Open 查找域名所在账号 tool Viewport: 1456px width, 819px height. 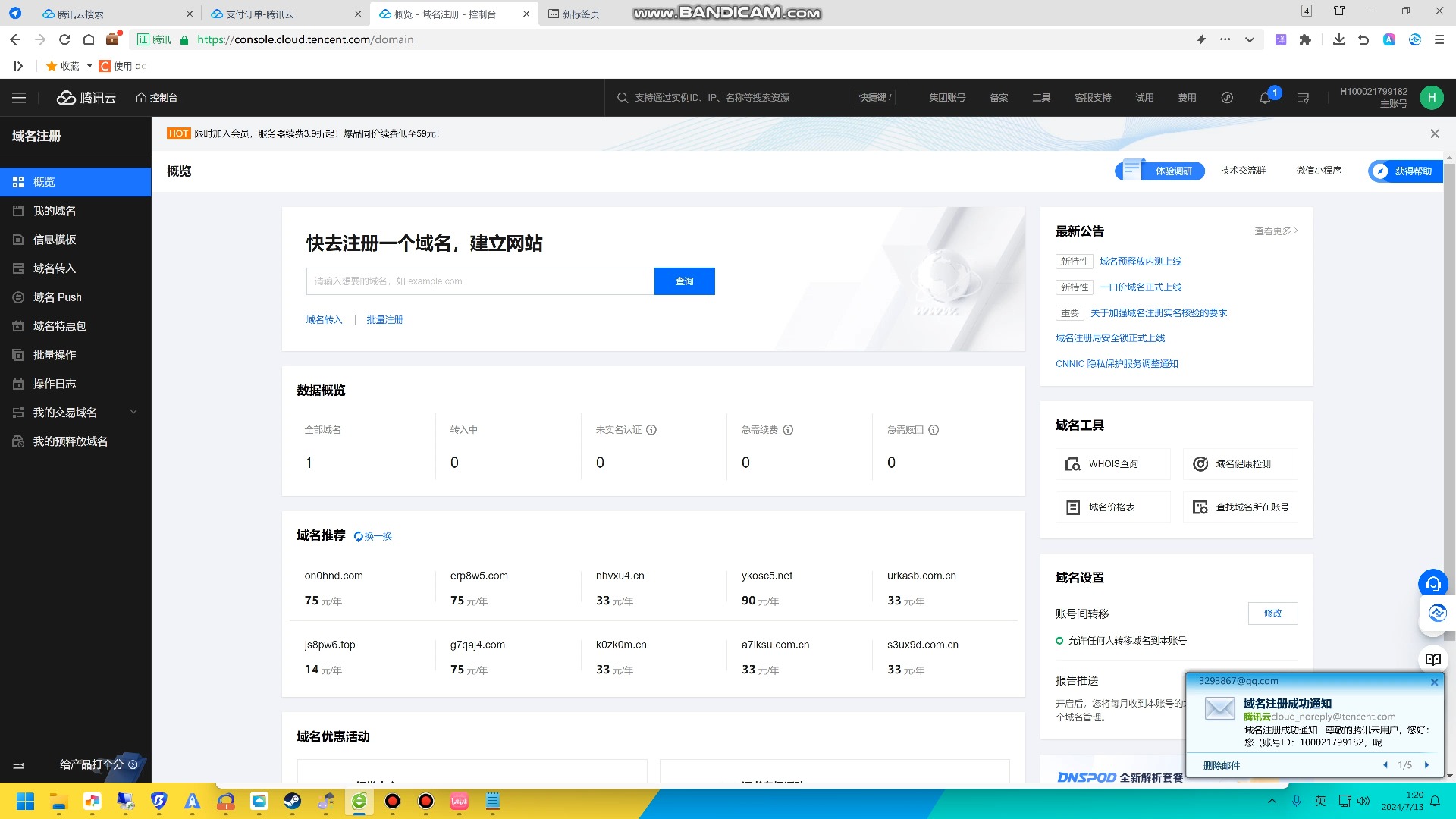1240,507
